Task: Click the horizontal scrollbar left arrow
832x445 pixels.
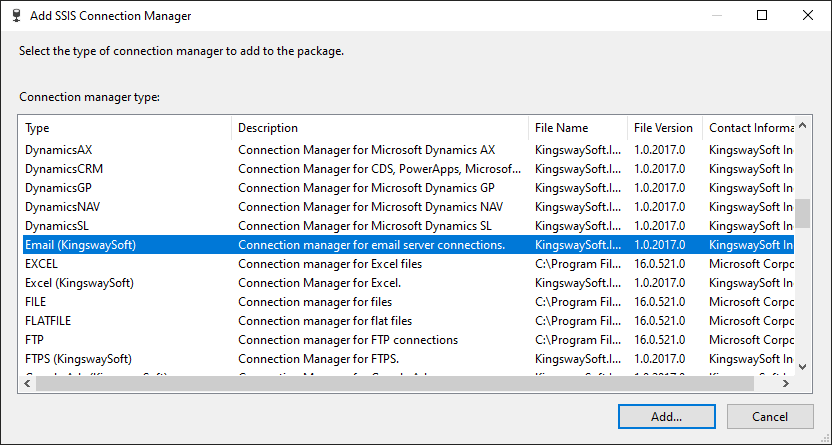Action: 28,383
